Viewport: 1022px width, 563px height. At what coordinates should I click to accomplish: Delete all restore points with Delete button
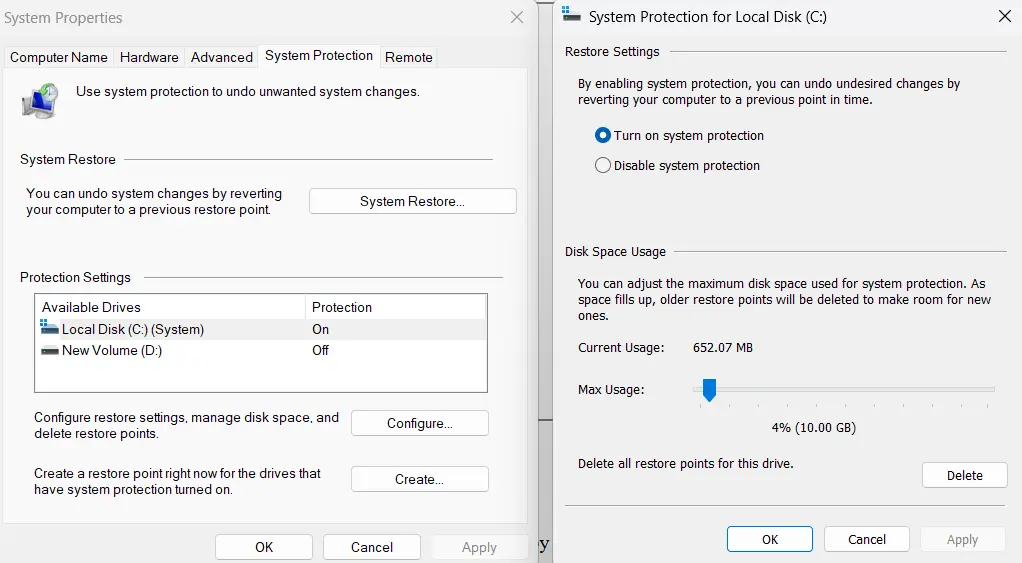[965, 476]
